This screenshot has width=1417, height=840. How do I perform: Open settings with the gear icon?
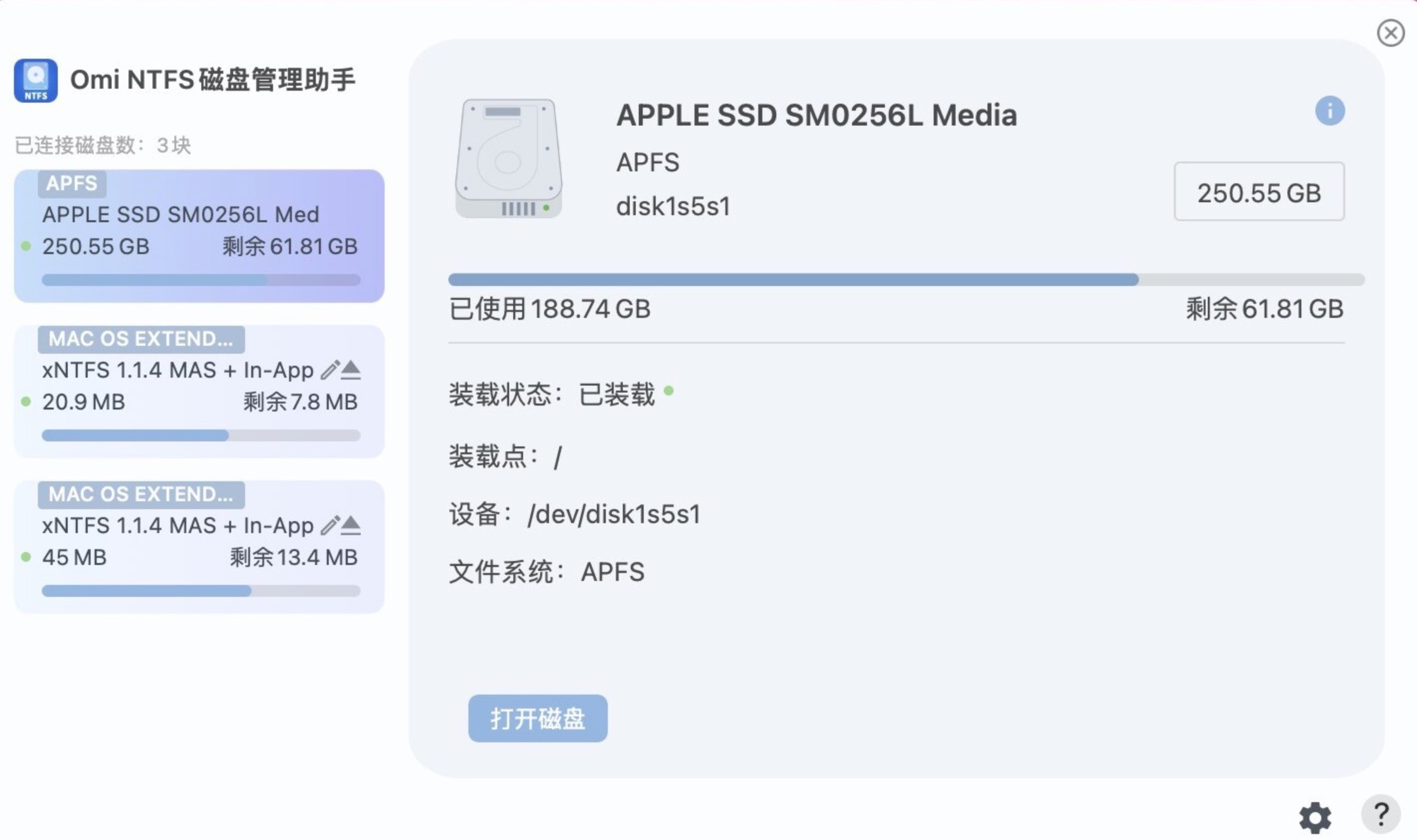tap(1314, 818)
